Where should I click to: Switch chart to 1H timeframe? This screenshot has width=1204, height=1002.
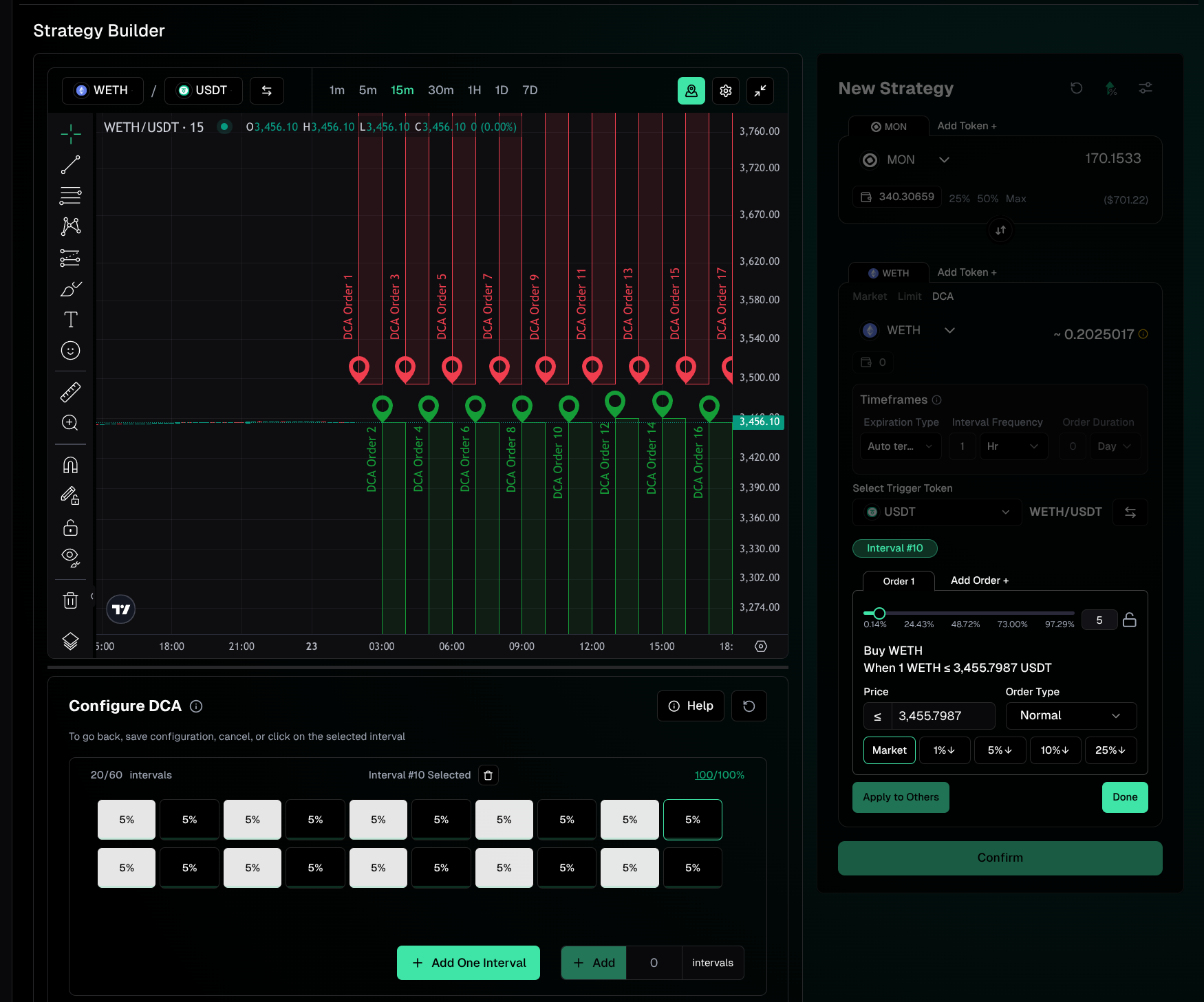pos(474,91)
